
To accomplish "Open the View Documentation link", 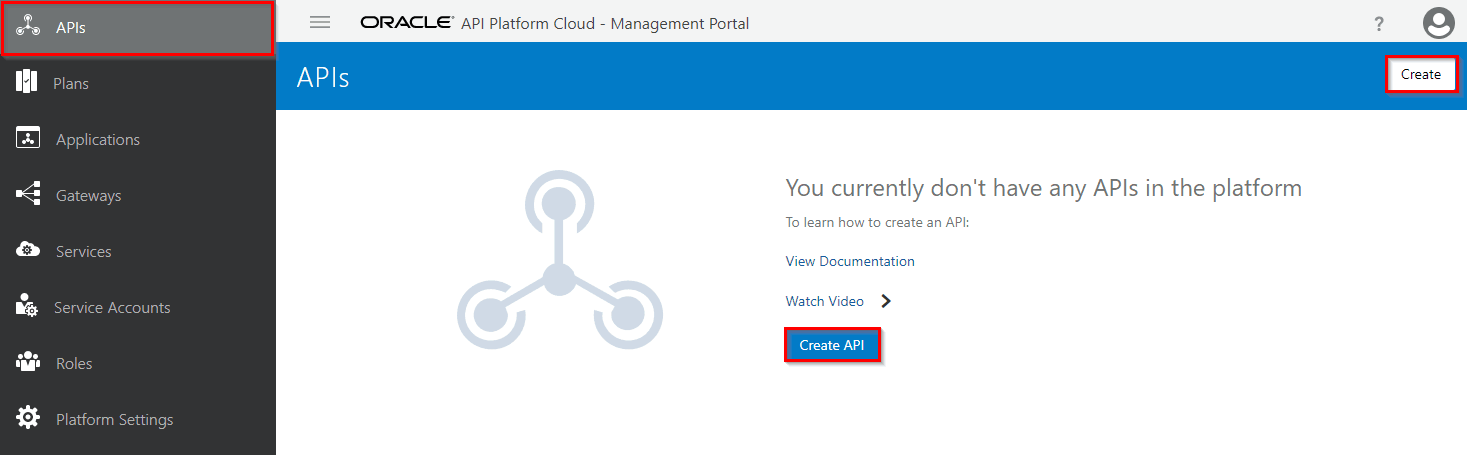I will (x=850, y=261).
